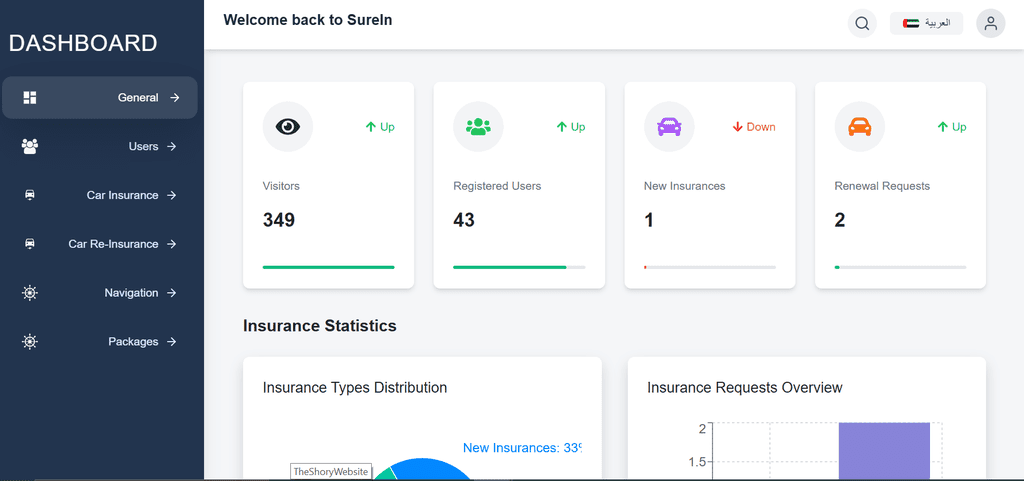Screen dimensions: 1024x481
Task: Open the Car Insurance menu item
Action: point(100,195)
